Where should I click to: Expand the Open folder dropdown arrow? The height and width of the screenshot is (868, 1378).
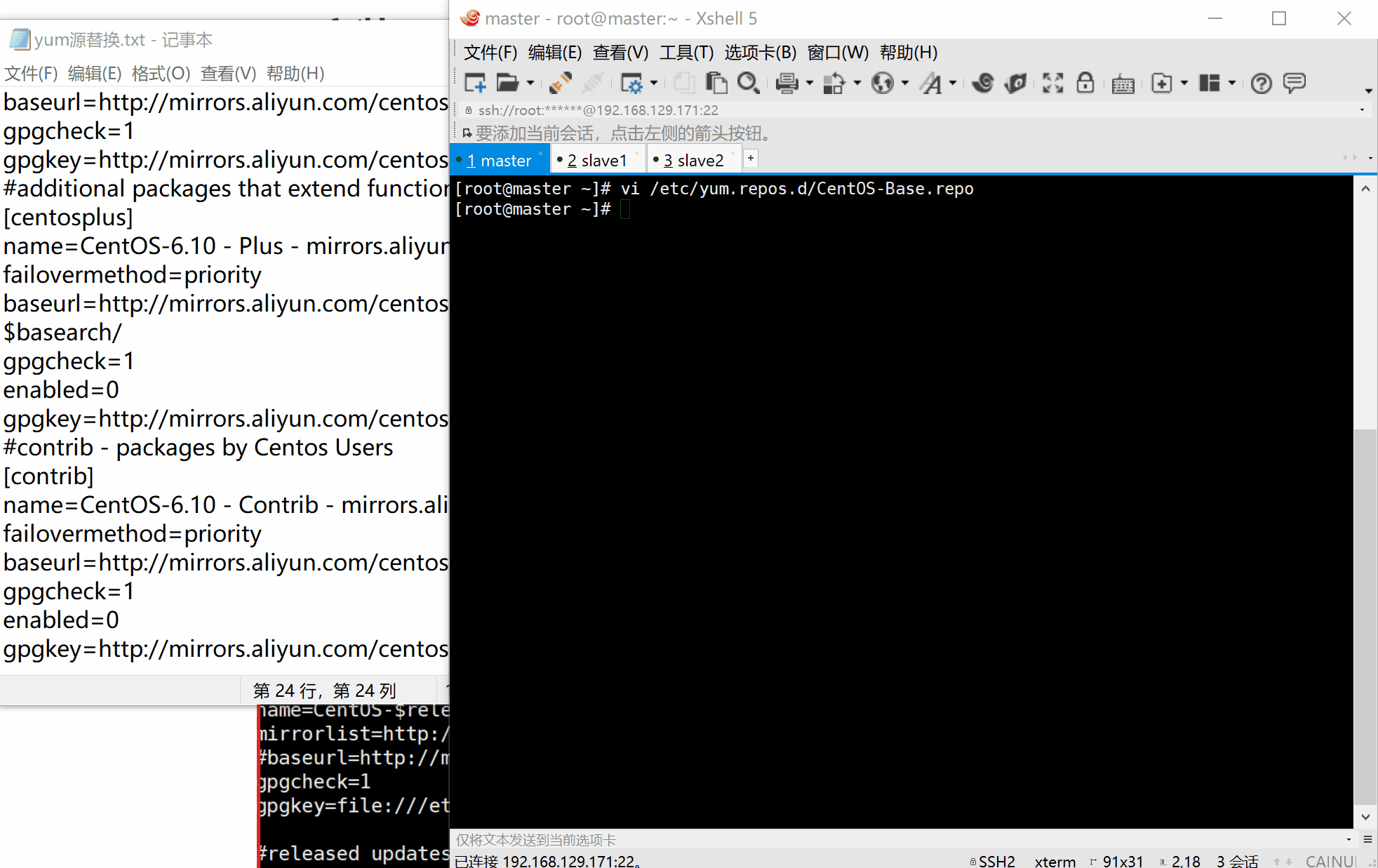point(530,84)
